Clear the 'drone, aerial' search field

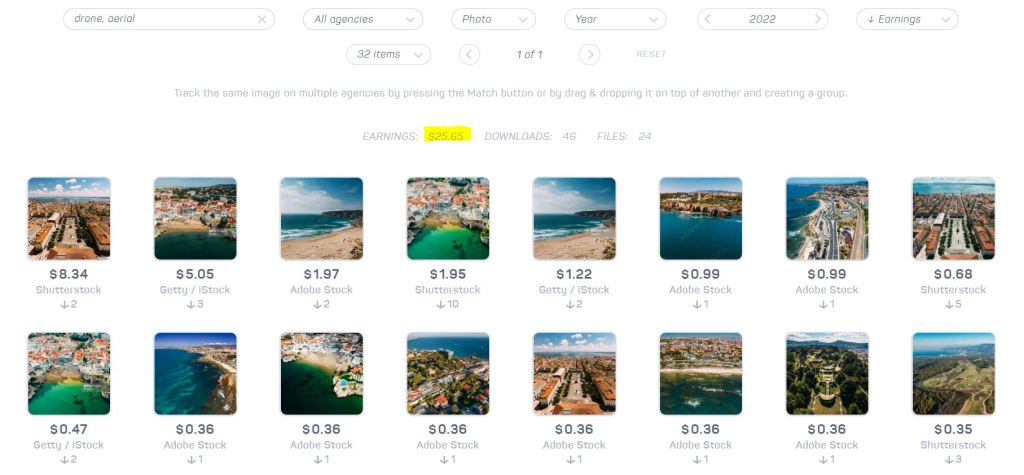coord(262,19)
